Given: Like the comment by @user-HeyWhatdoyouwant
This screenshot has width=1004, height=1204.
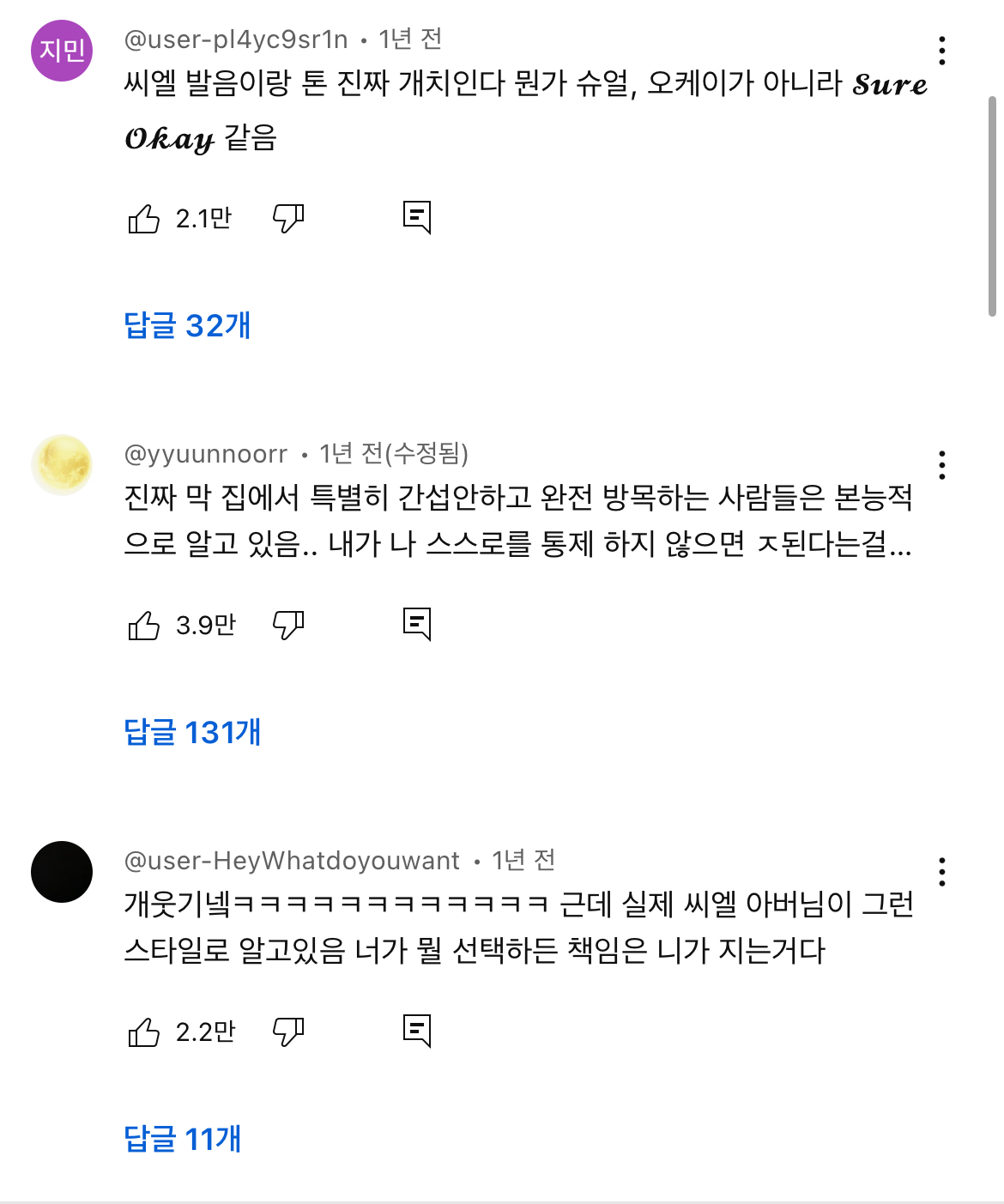Looking at the screenshot, I should (x=144, y=1032).
